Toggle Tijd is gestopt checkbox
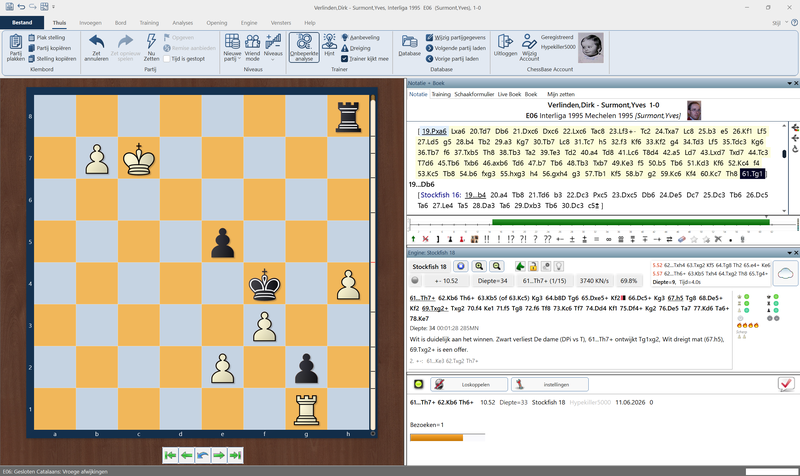800x476 pixels. pyautogui.click(x=167, y=59)
